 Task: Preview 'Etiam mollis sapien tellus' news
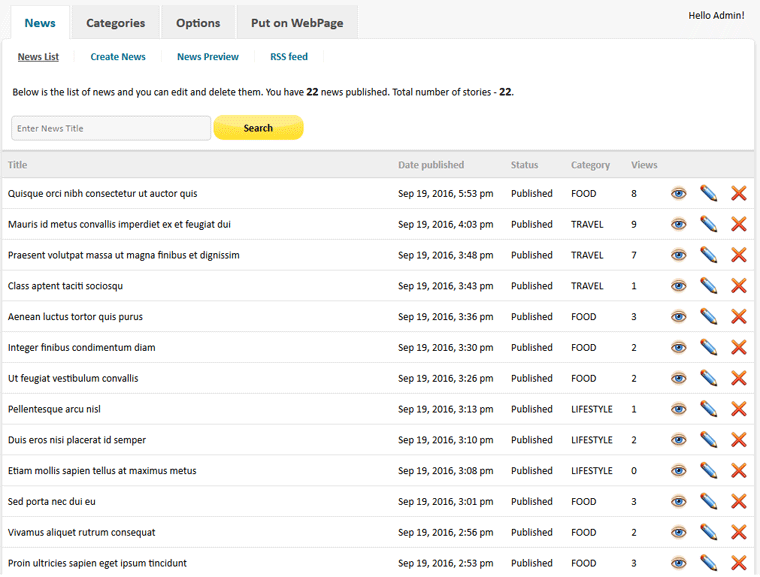679,471
